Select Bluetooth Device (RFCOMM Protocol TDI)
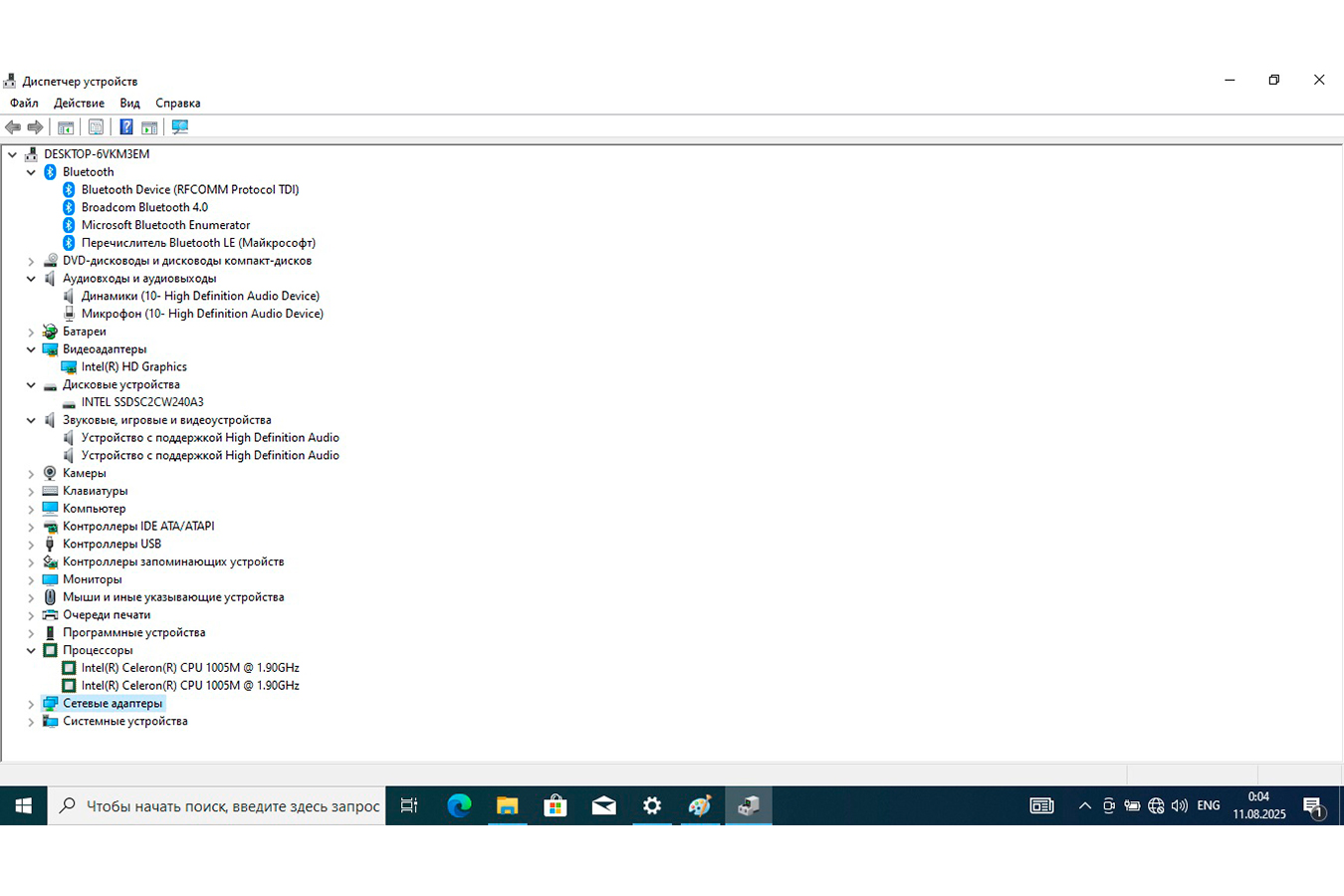Screen dimensions: 1344x896 tap(190, 190)
